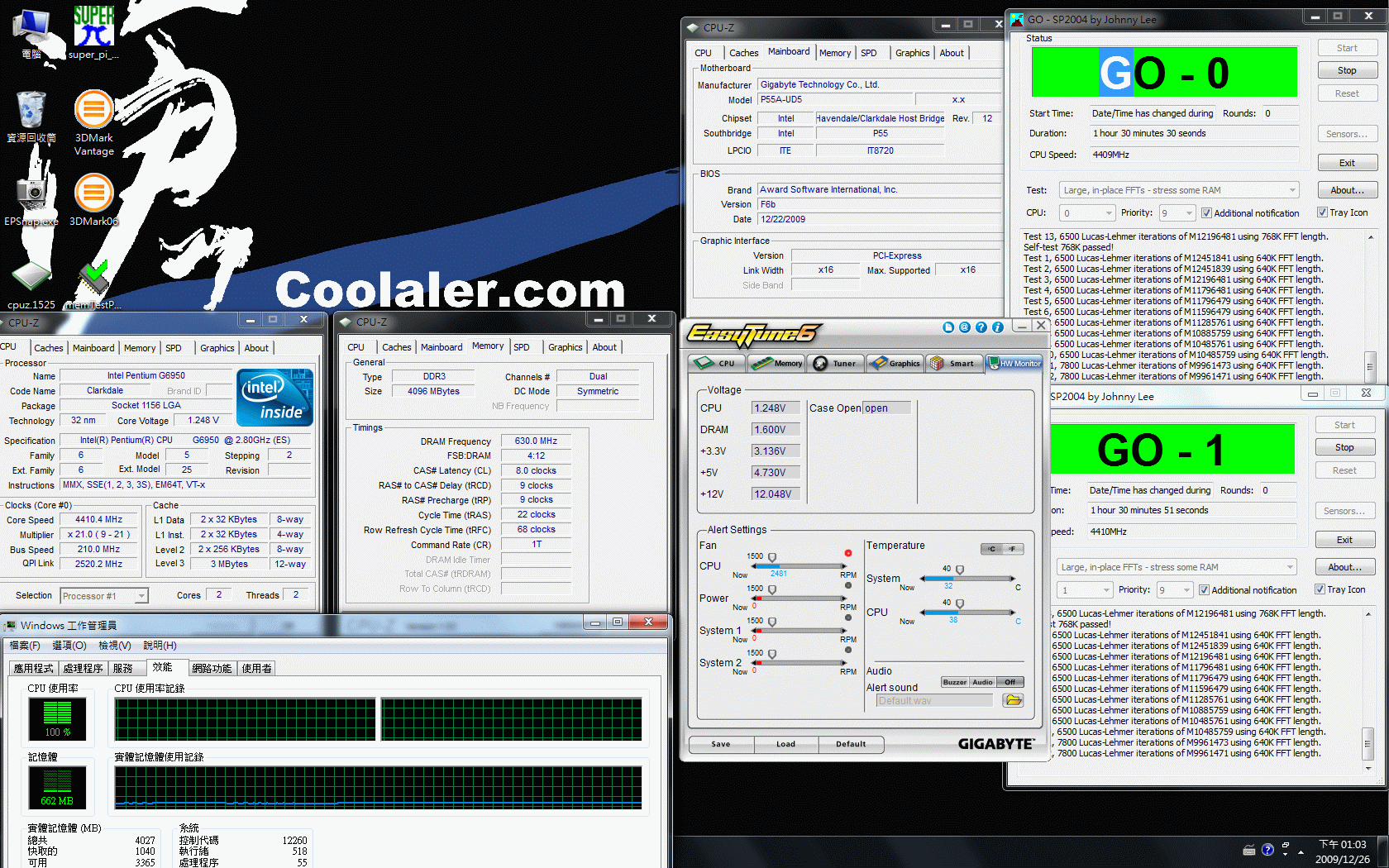Show hidden system tray icons
Viewport: 1389px width, 868px height.
pyautogui.click(x=1301, y=851)
